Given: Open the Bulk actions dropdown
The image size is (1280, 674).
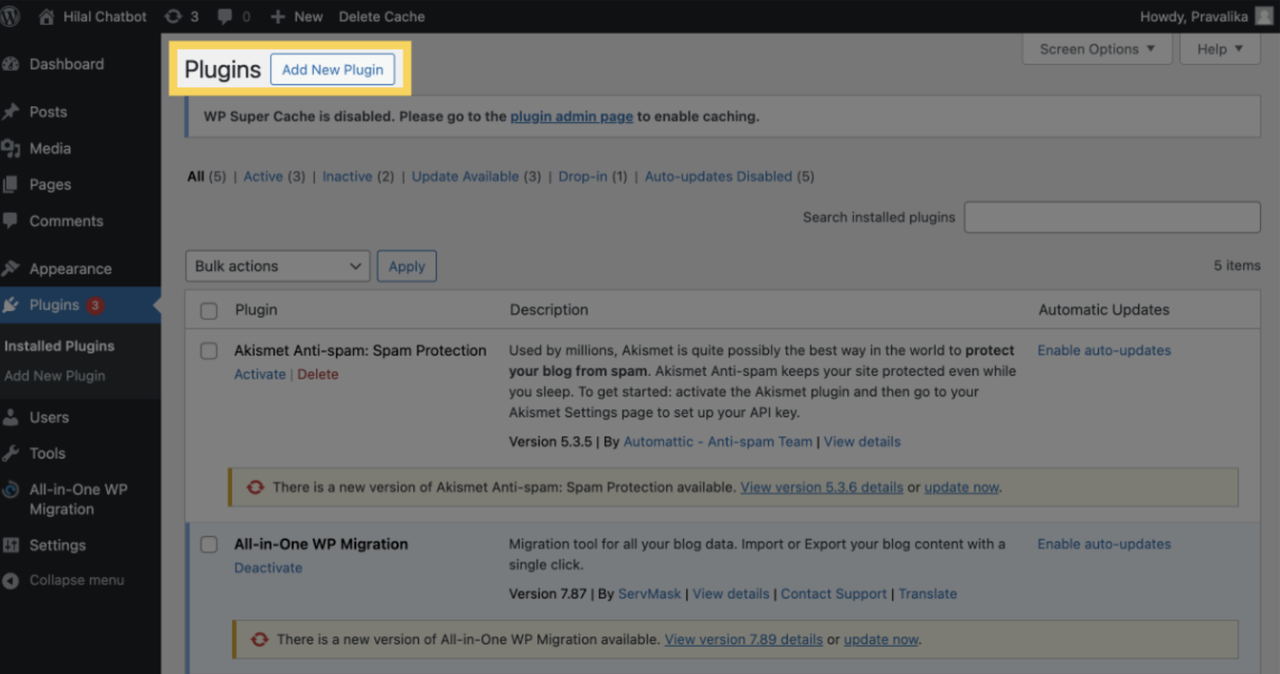Looking at the screenshot, I should click(278, 266).
